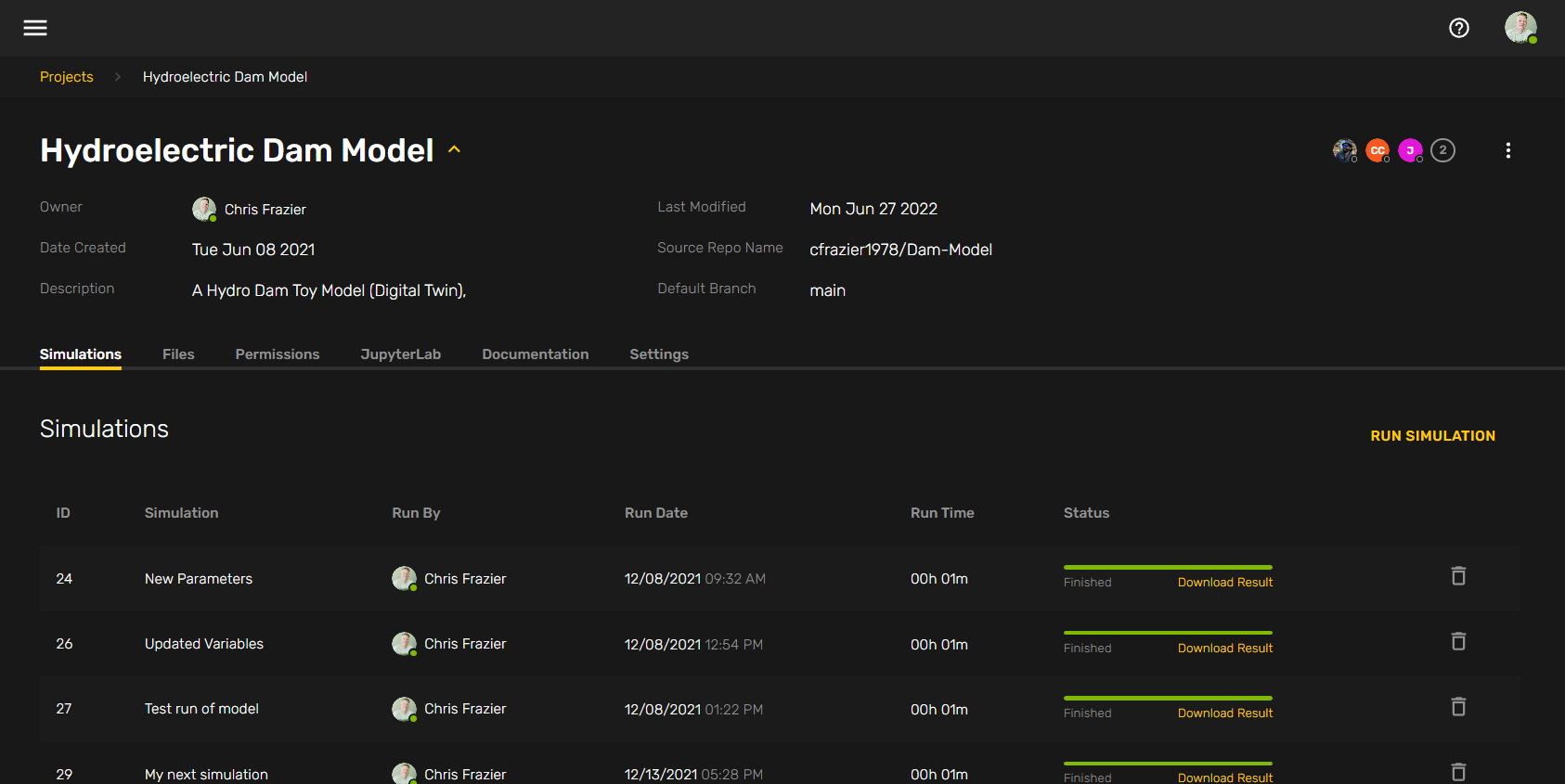1565x784 pixels.
Task: Click the source repo cfrazier1978/Dam-Model
Action: pos(900,250)
